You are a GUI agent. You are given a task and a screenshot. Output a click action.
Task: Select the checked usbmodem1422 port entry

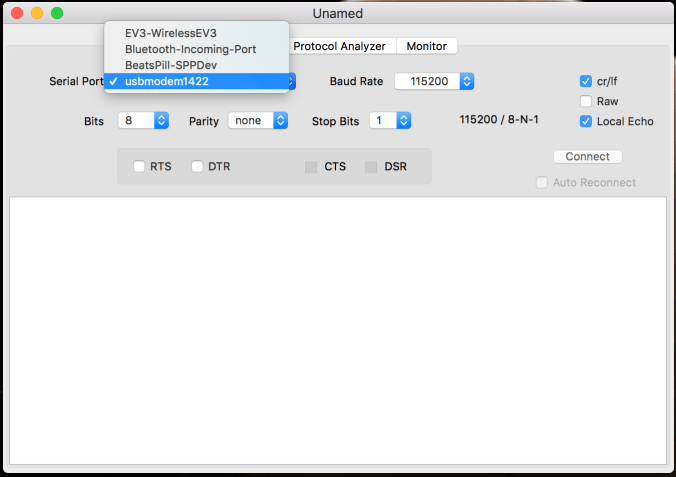tap(167, 81)
